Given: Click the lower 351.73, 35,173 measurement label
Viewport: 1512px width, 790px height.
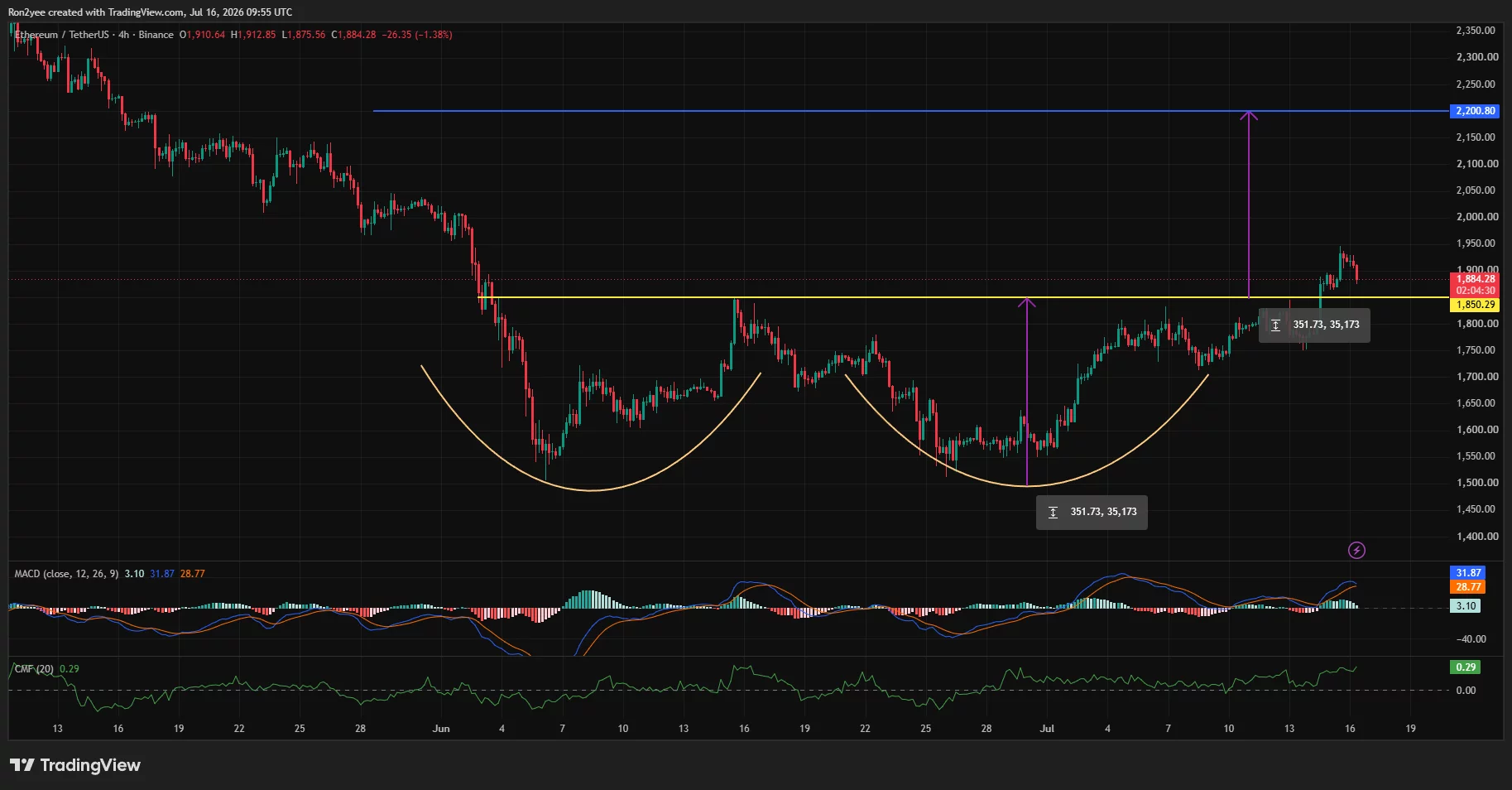Looking at the screenshot, I should [1092, 512].
